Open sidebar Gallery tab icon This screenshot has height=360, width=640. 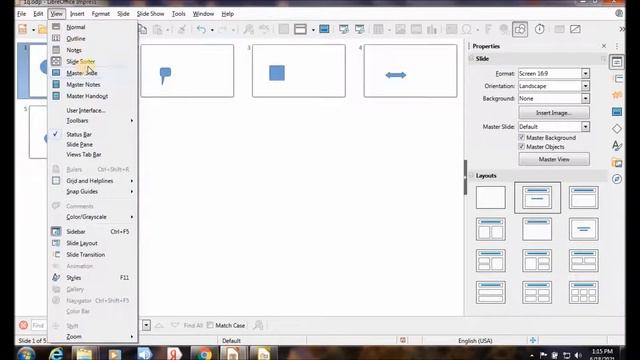[x=617, y=163]
